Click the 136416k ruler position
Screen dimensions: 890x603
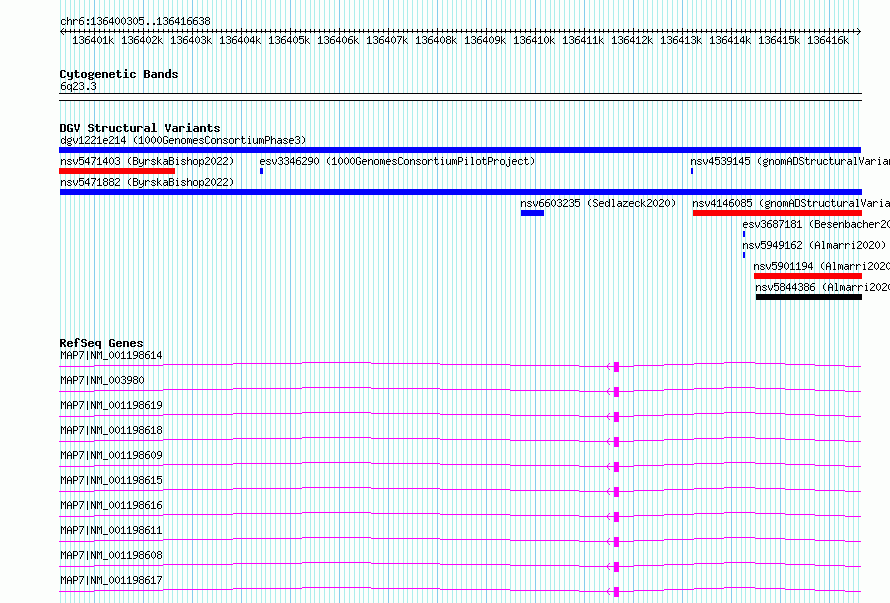(828, 40)
